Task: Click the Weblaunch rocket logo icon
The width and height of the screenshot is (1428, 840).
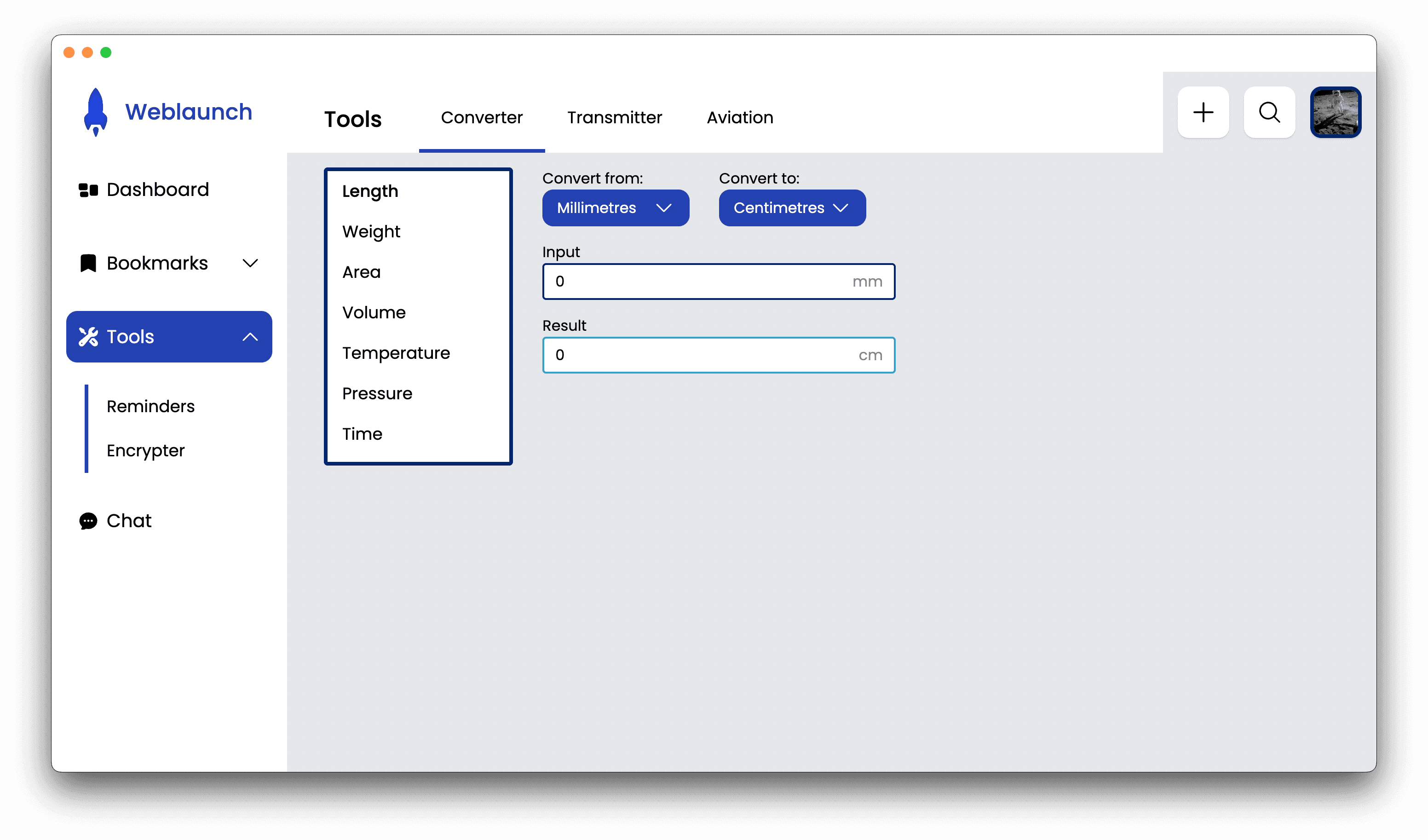Action: [x=96, y=112]
